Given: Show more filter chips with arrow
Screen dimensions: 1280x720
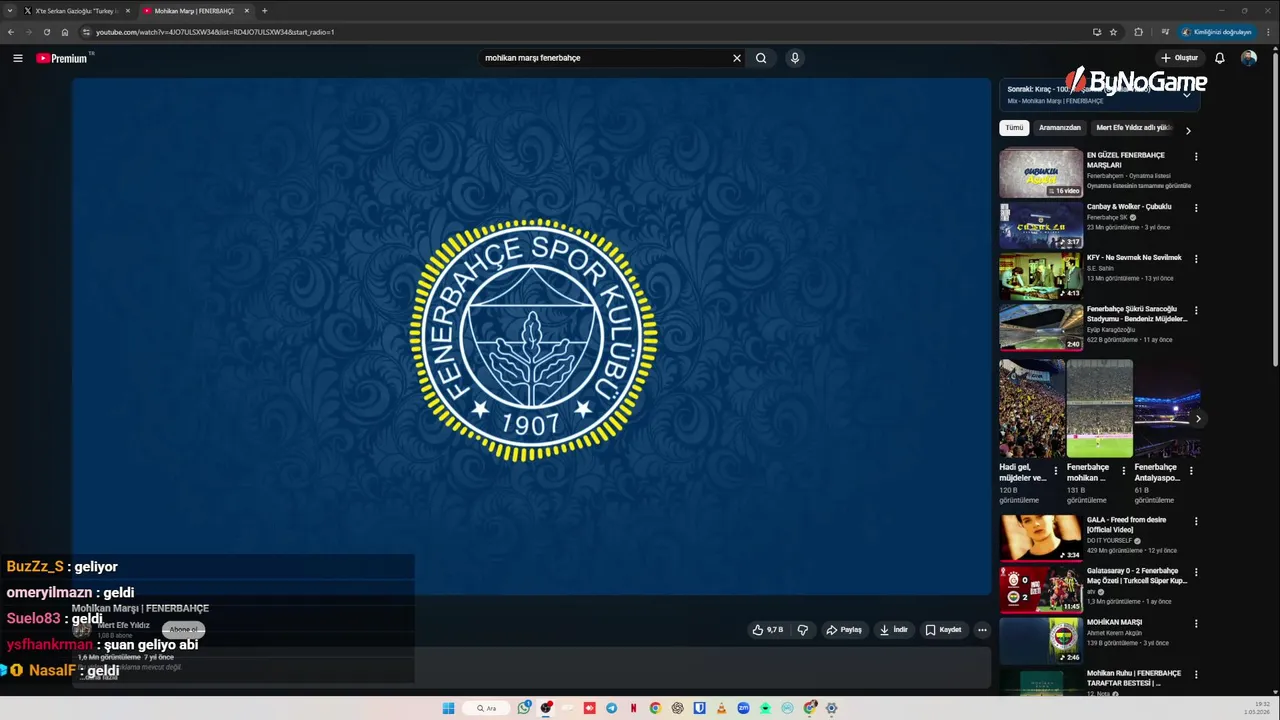Looking at the screenshot, I should pyautogui.click(x=1188, y=130).
